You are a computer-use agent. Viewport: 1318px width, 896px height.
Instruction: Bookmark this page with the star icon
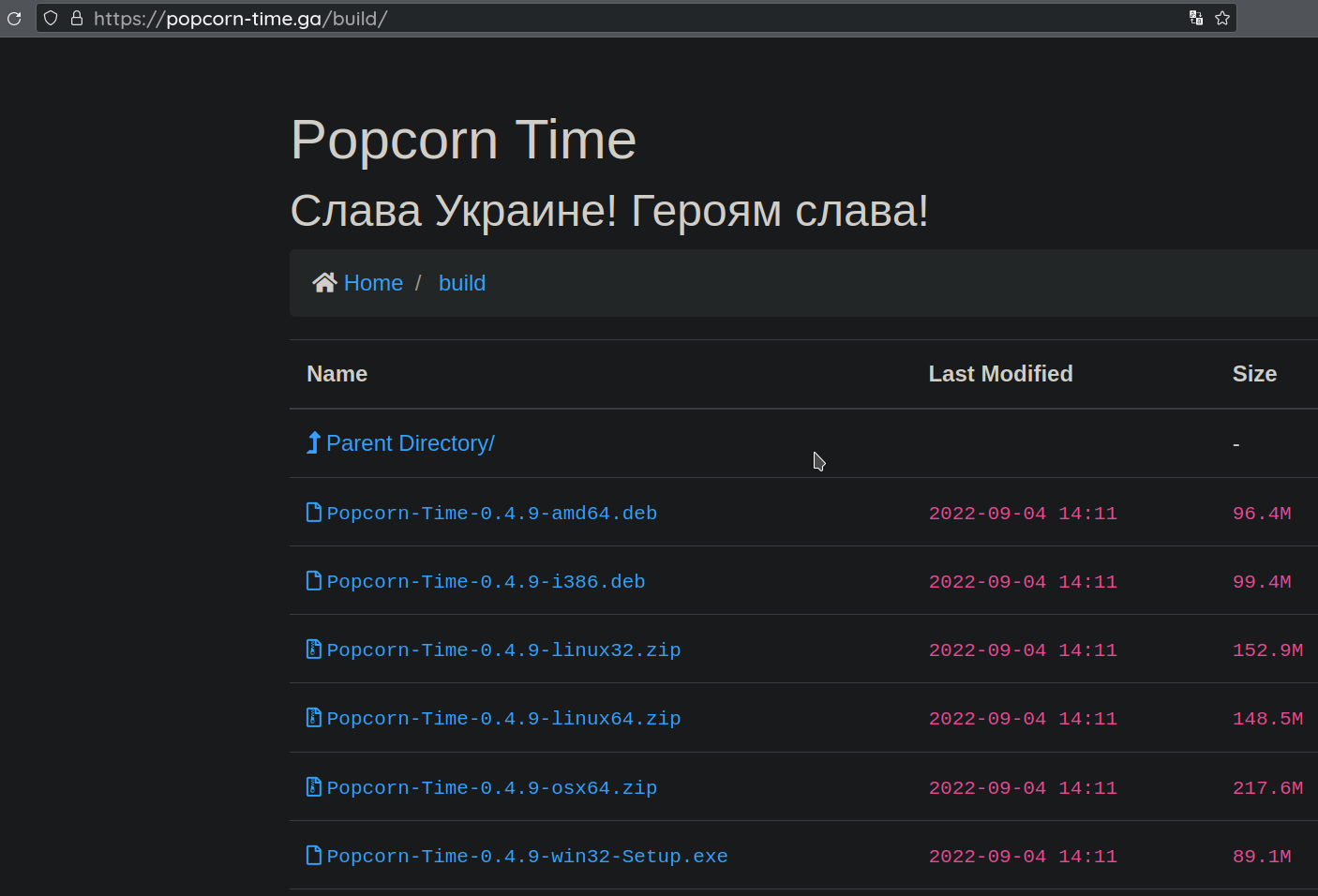(1222, 18)
